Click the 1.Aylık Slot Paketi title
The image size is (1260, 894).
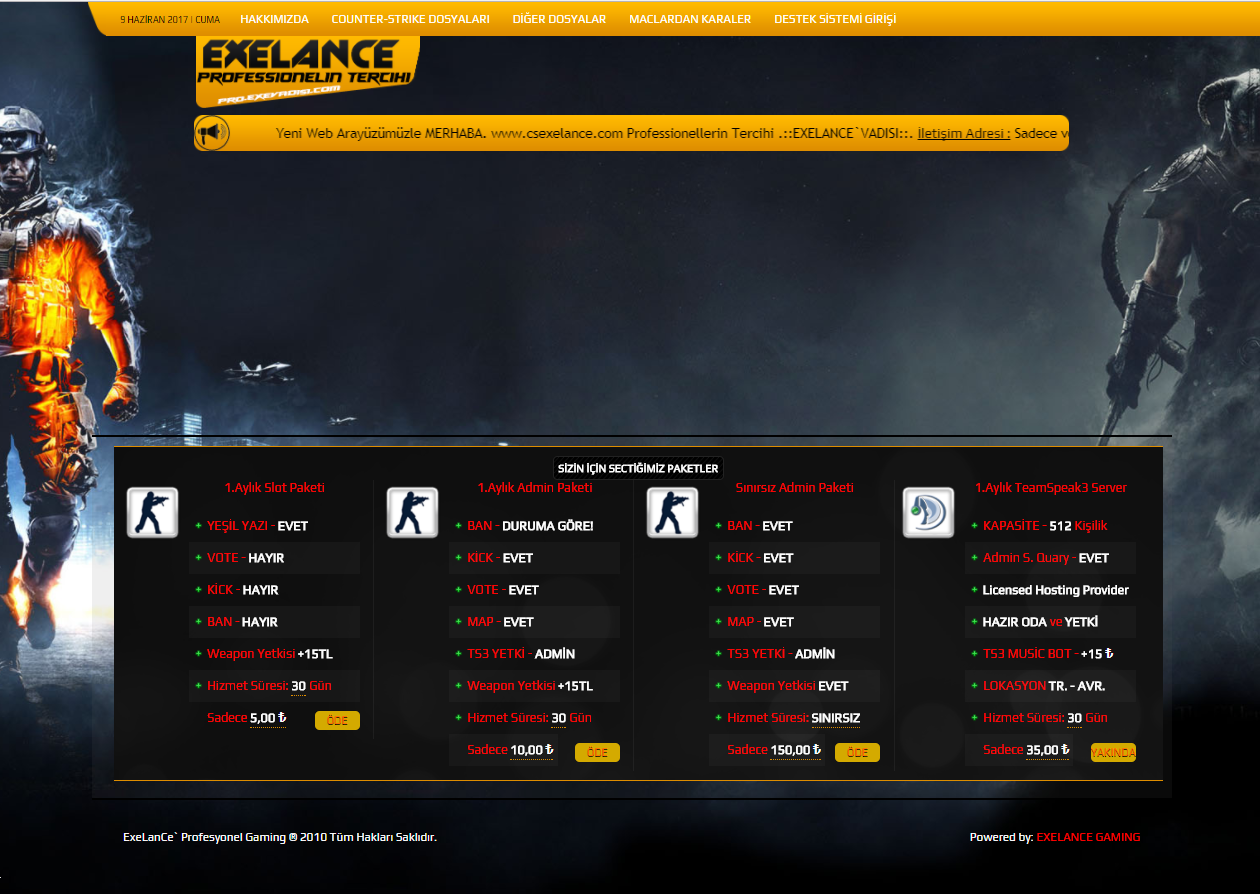tap(275, 487)
